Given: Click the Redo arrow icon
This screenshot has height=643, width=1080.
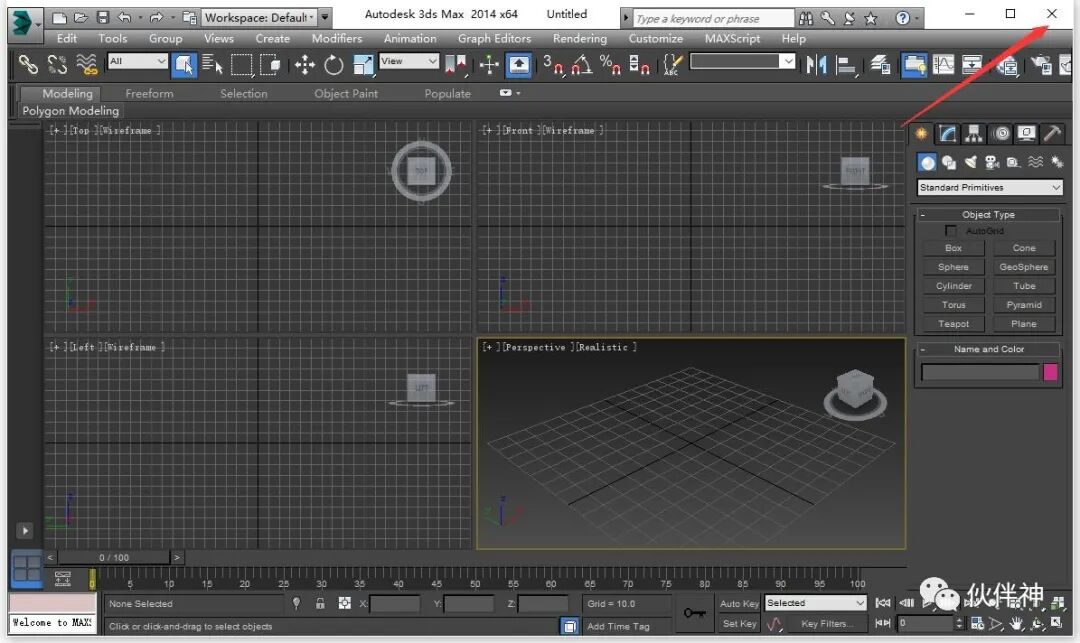Looking at the screenshot, I should pyautogui.click(x=156, y=18).
